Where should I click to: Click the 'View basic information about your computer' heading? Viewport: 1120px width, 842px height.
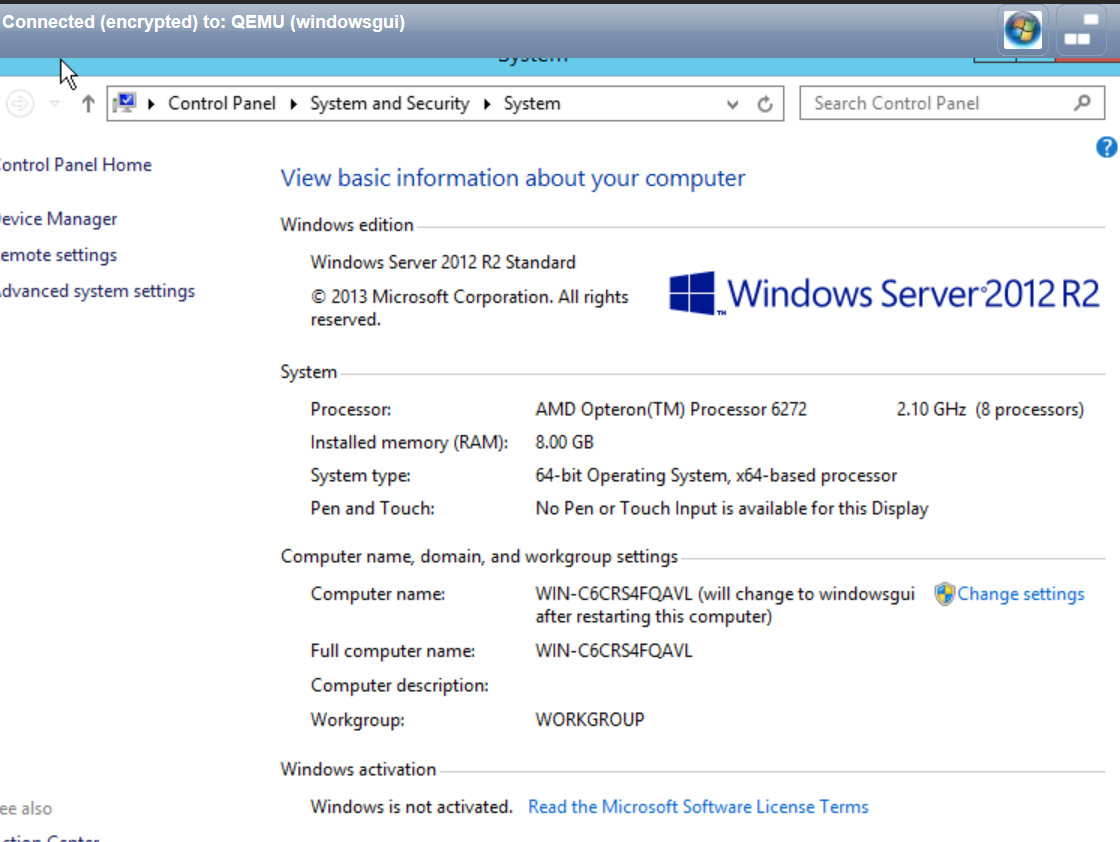coord(512,178)
